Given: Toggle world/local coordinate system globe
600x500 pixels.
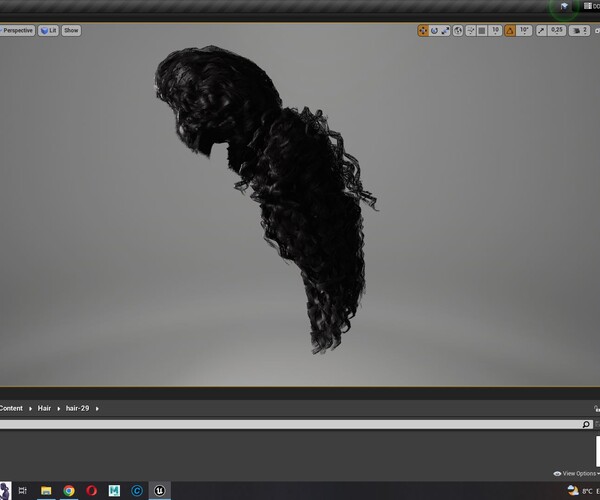Looking at the screenshot, I should pyautogui.click(x=458, y=31).
